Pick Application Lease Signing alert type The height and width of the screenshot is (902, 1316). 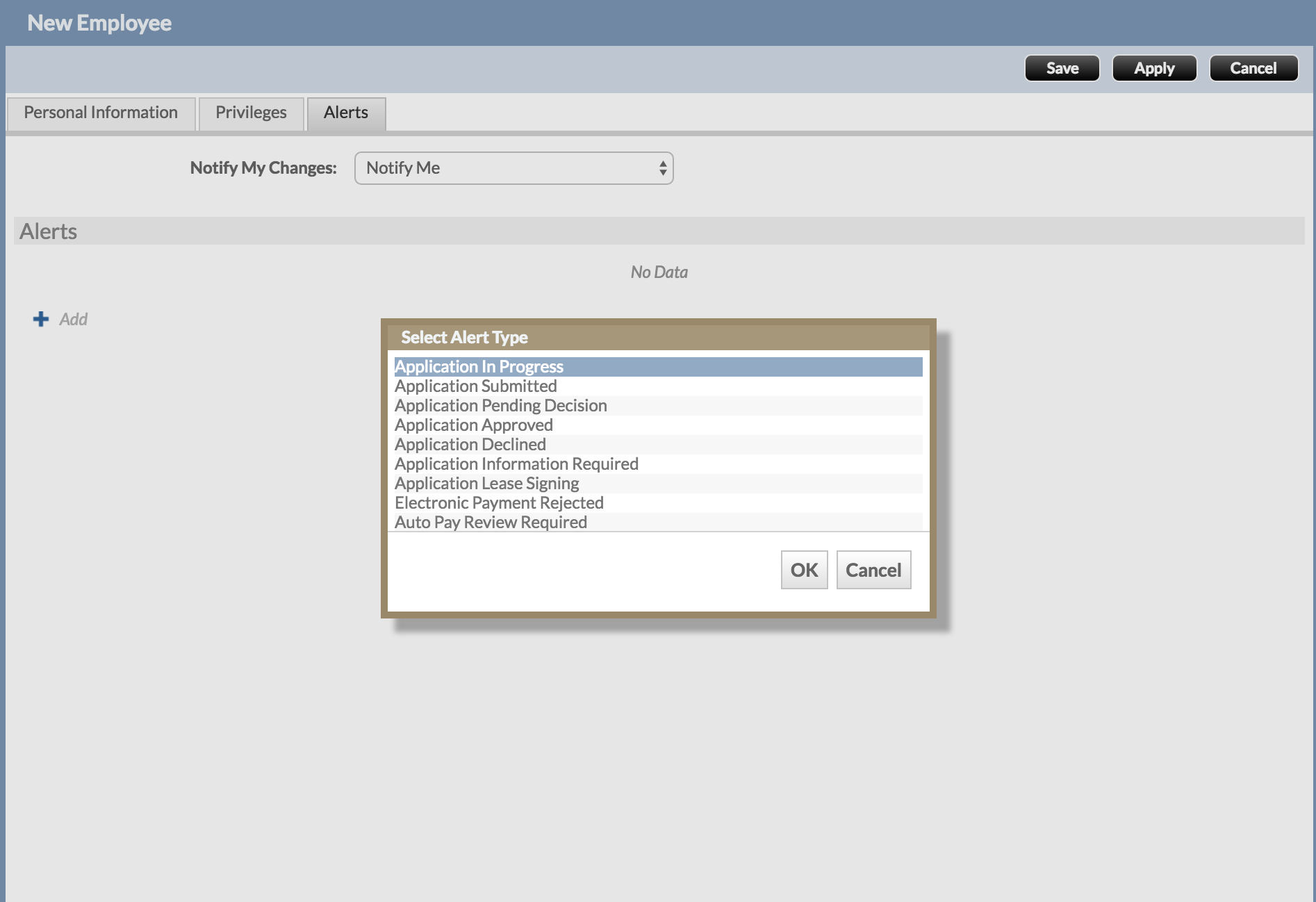pos(486,484)
